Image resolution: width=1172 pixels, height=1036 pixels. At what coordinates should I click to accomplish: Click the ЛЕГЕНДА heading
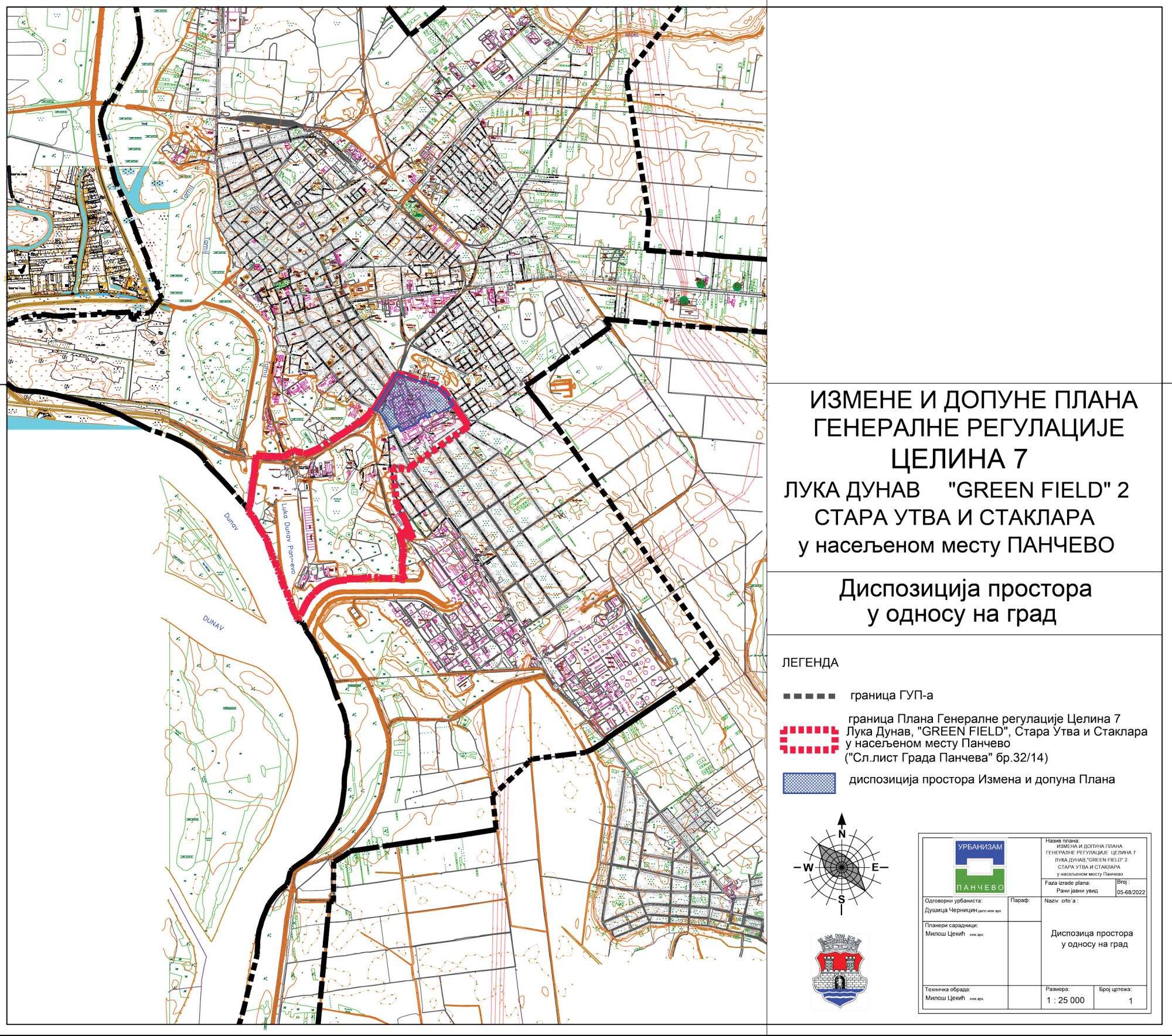[810, 663]
